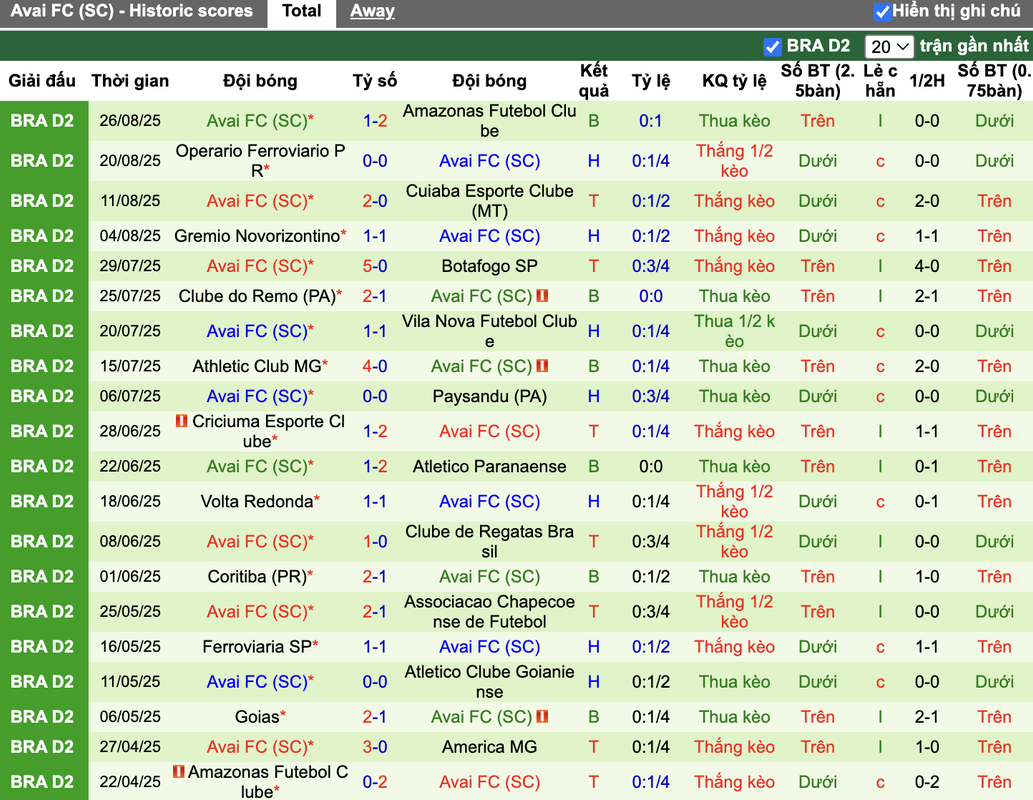Click the Atletico Clube Goianiense team name
Viewport: 1033px width, 800px height.
489,681
